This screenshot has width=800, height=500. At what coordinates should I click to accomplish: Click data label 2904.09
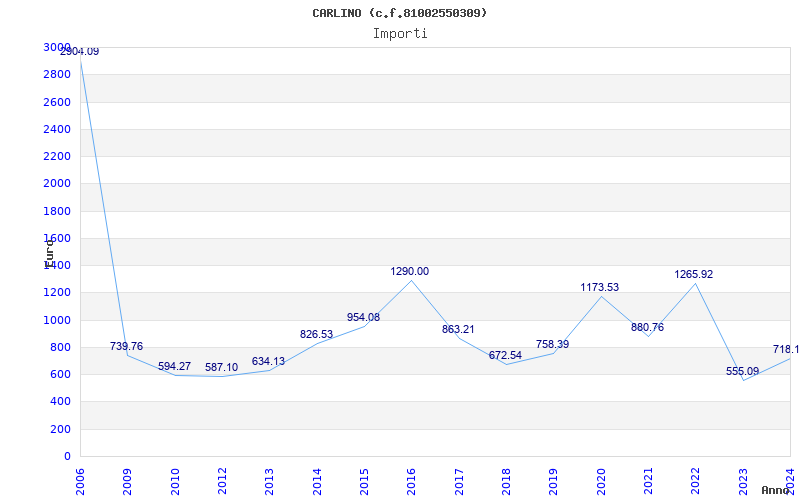79,52
